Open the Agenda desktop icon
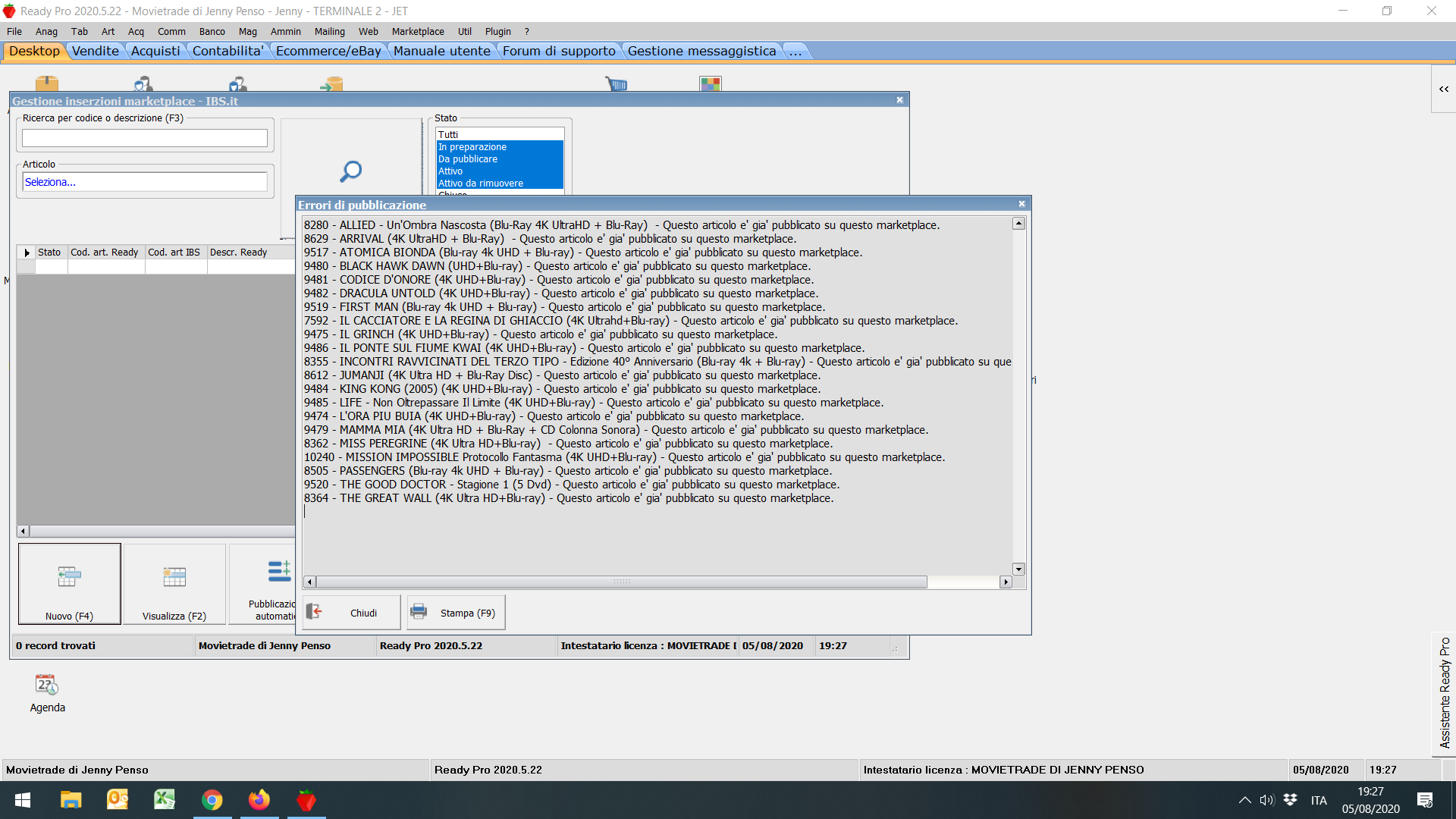Screen dimensions: 1456x819 (47, 685)
